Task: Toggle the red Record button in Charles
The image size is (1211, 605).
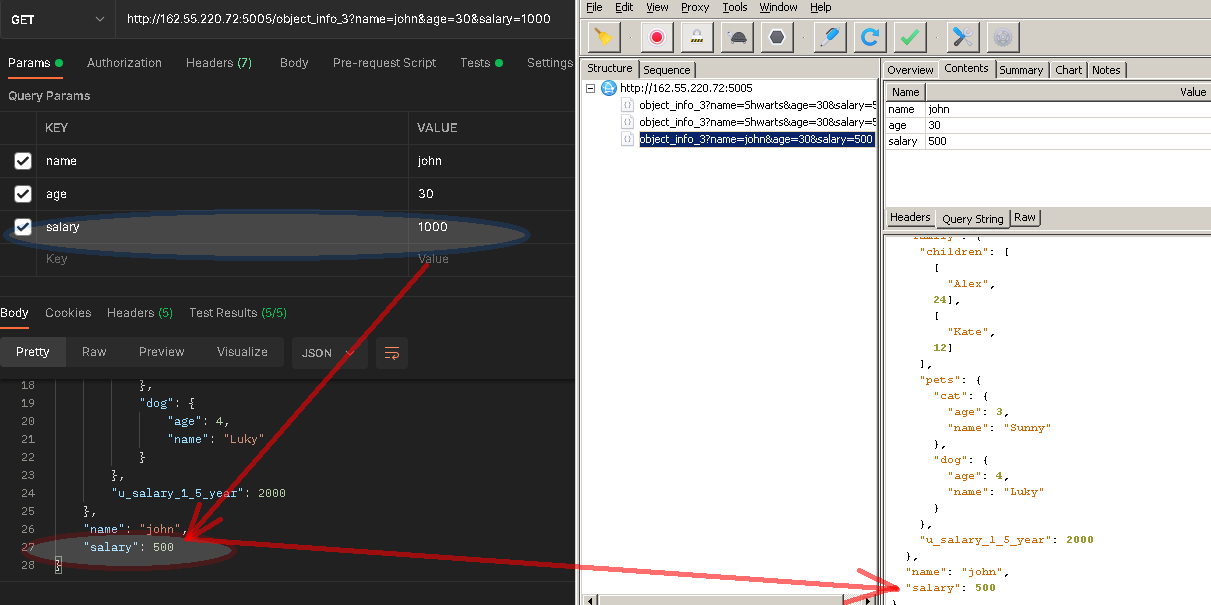Action: 657,37
